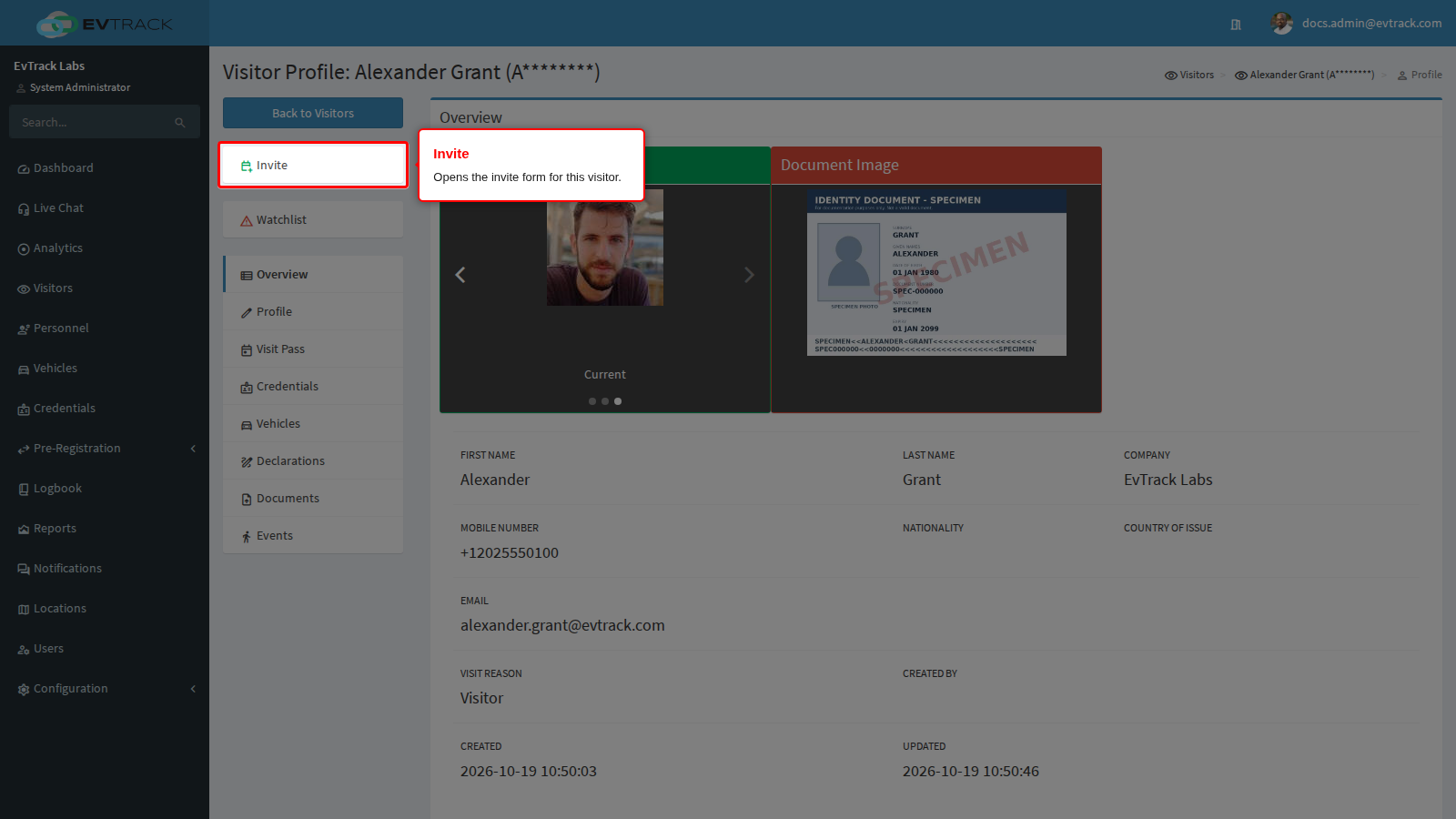Select the Events tab

click(x=313, y=536)
